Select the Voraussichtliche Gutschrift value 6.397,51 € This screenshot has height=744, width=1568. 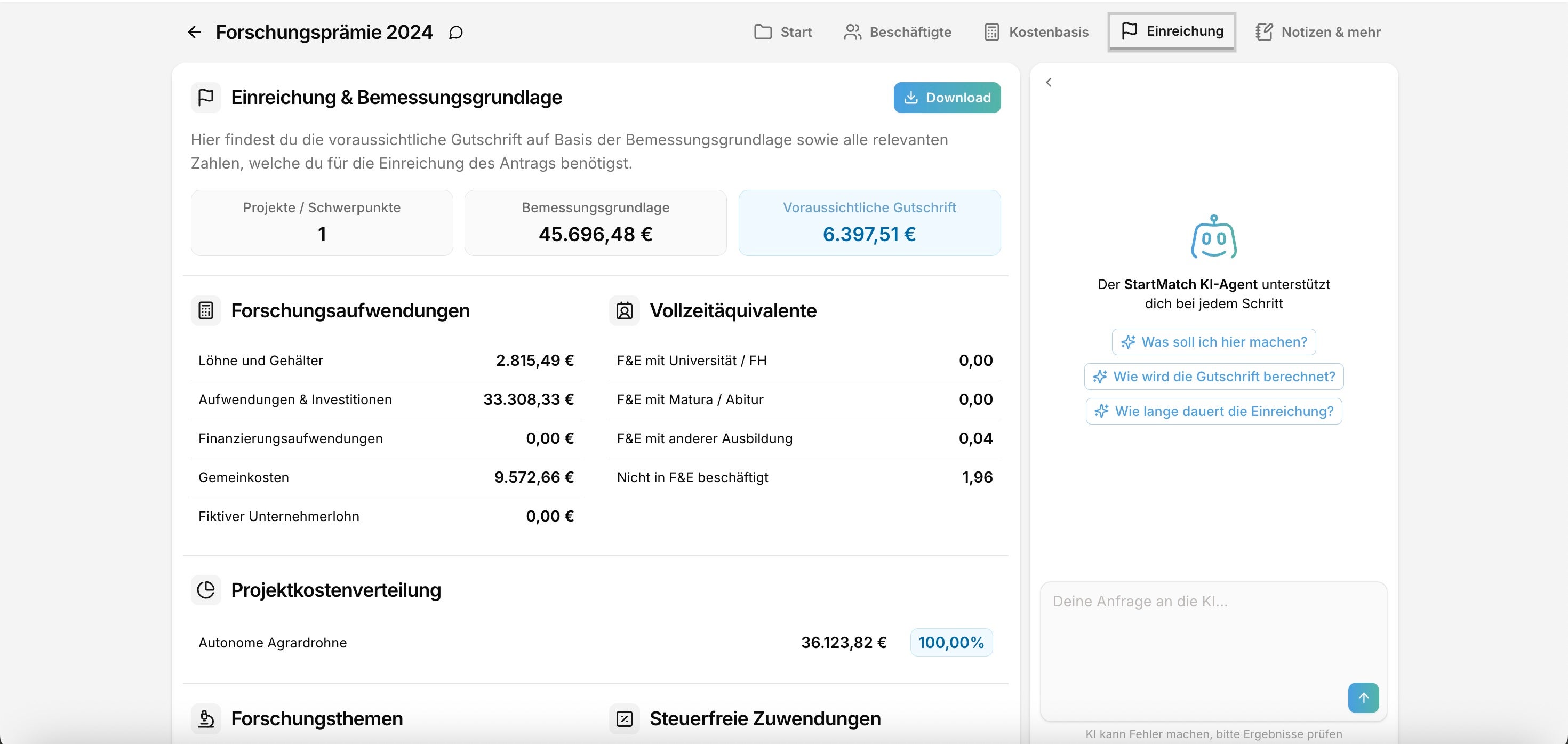point(869,235)
